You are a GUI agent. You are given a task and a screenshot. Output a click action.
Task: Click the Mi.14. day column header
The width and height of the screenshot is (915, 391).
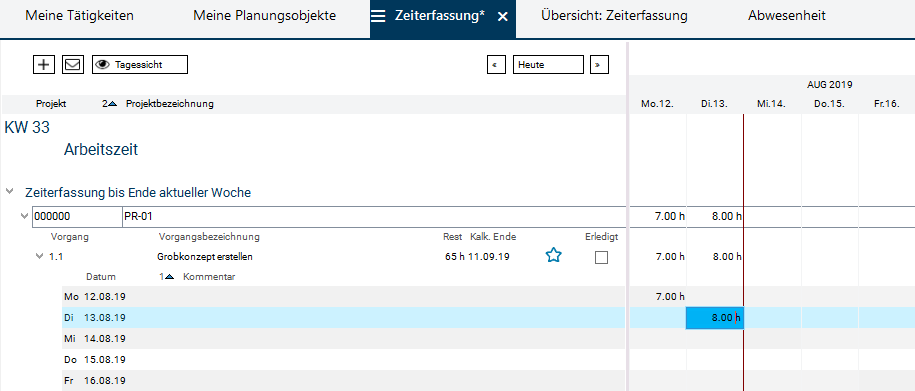coord(771,104)
